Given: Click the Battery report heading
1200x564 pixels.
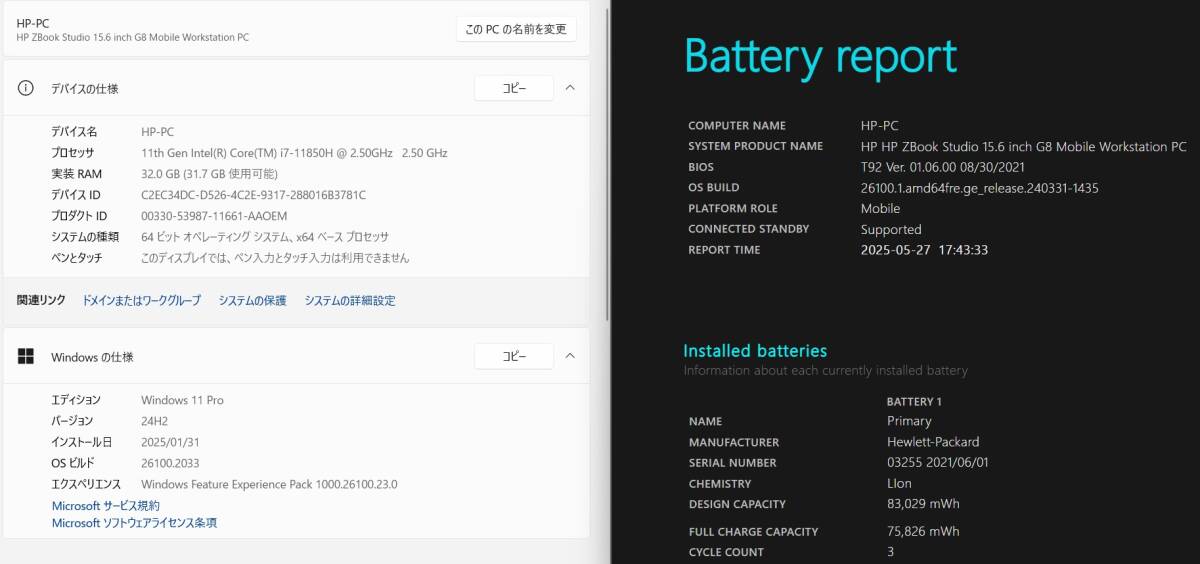Looking at the screenshot, I should coord(821,57).
